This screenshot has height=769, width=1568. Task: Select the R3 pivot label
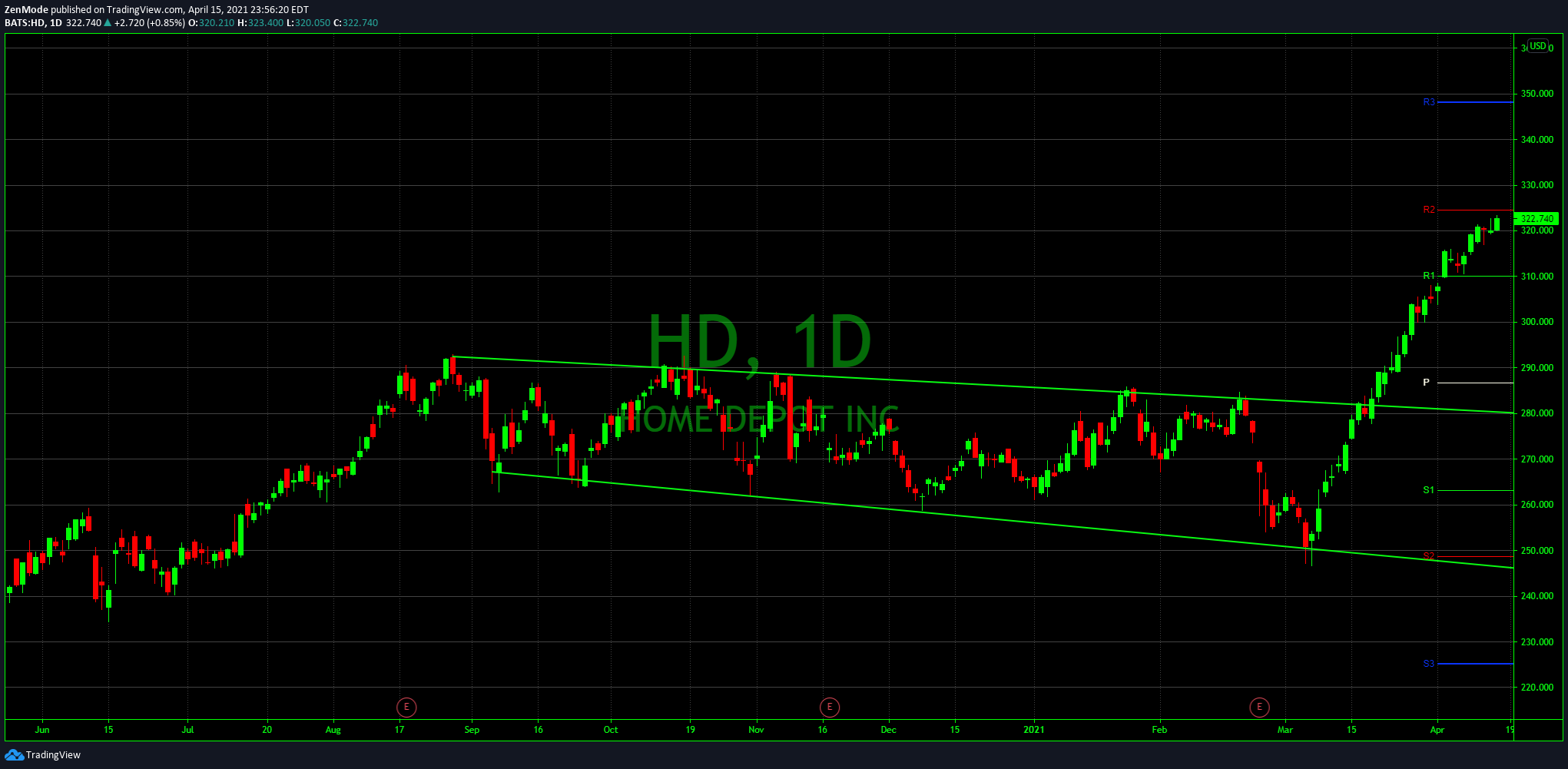tap(1429, 102)
